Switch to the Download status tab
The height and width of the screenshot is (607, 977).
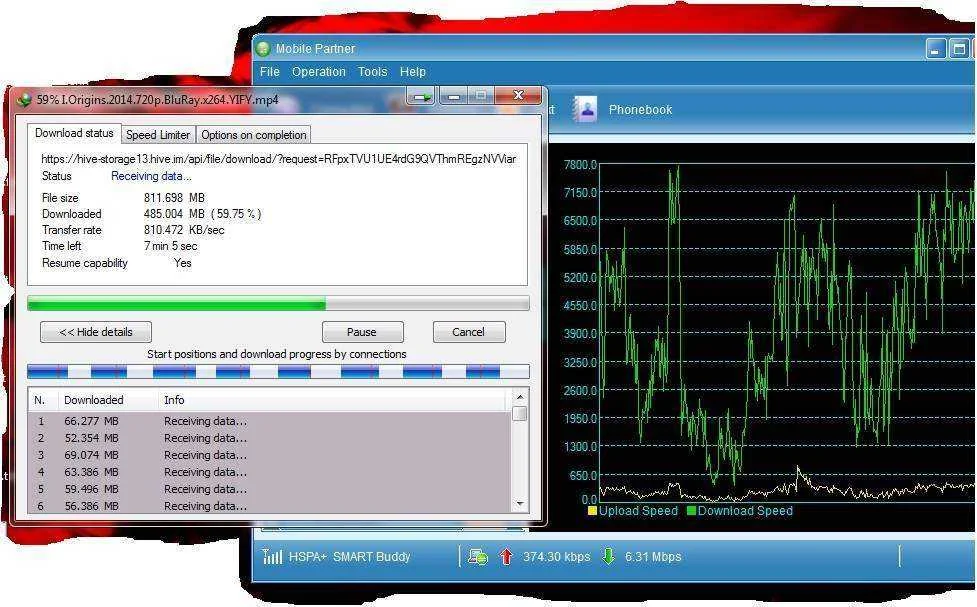click(74, 133)
